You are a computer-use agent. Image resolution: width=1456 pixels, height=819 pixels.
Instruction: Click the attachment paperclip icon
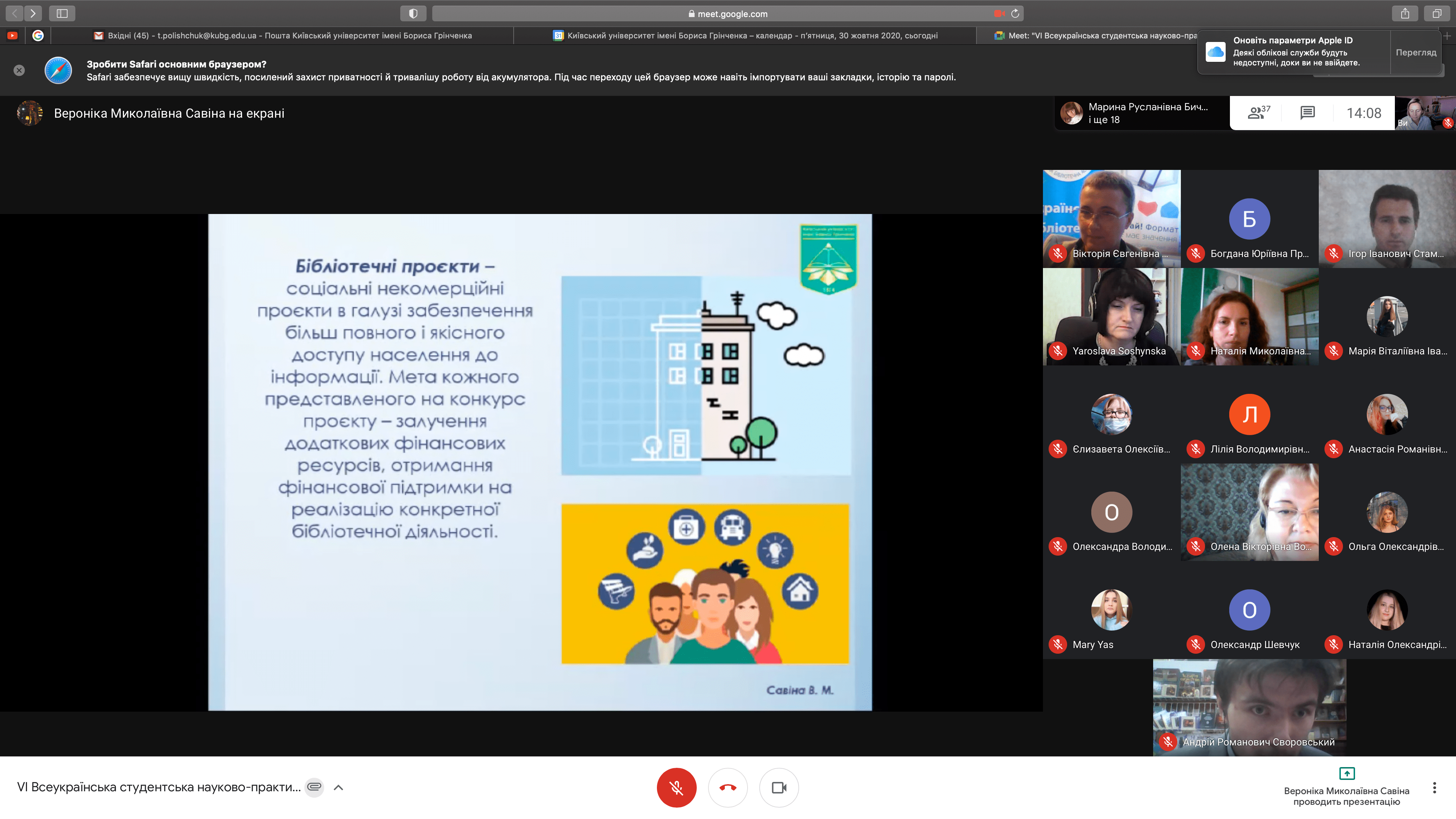click(x=314, y=787)
